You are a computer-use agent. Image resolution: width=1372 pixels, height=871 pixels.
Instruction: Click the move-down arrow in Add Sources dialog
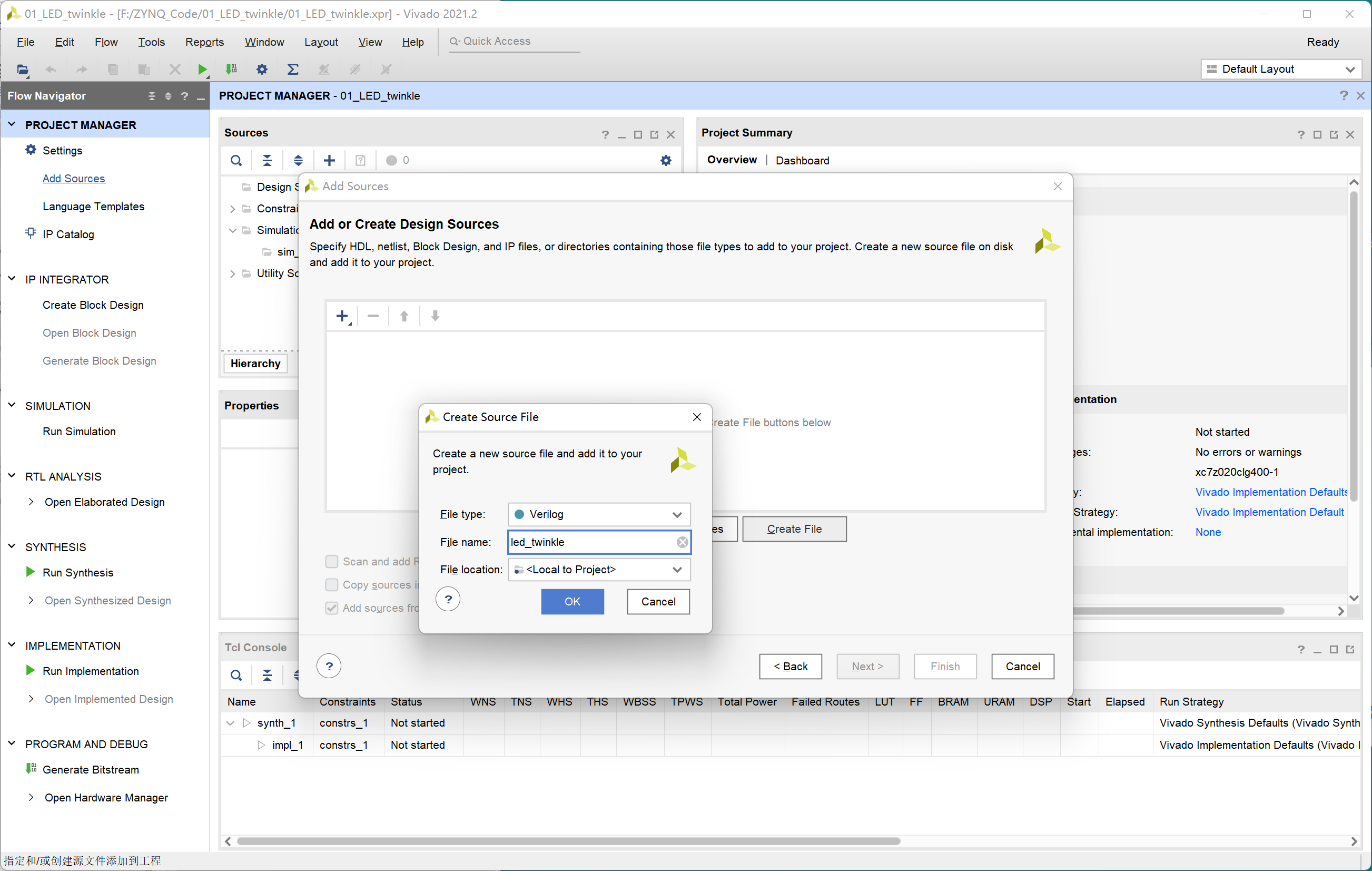click(x=436, y=316)
